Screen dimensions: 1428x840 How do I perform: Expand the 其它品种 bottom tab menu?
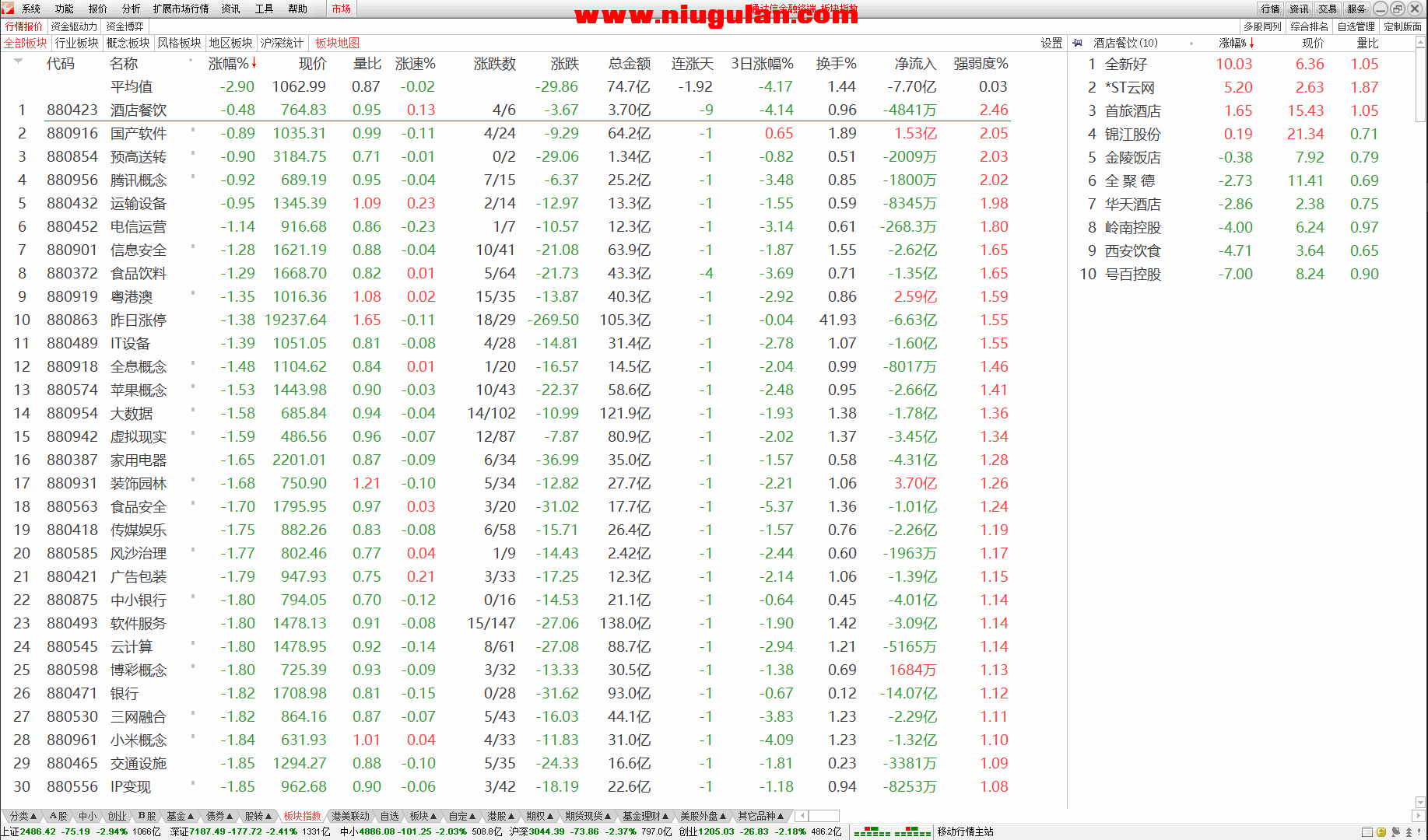point(761,816)
